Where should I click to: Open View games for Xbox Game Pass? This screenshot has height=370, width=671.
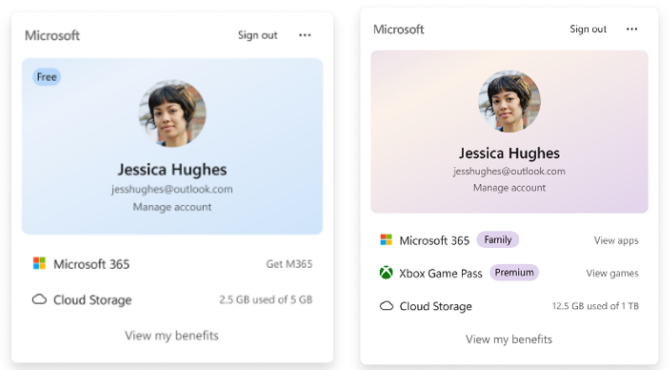(612, 273)
